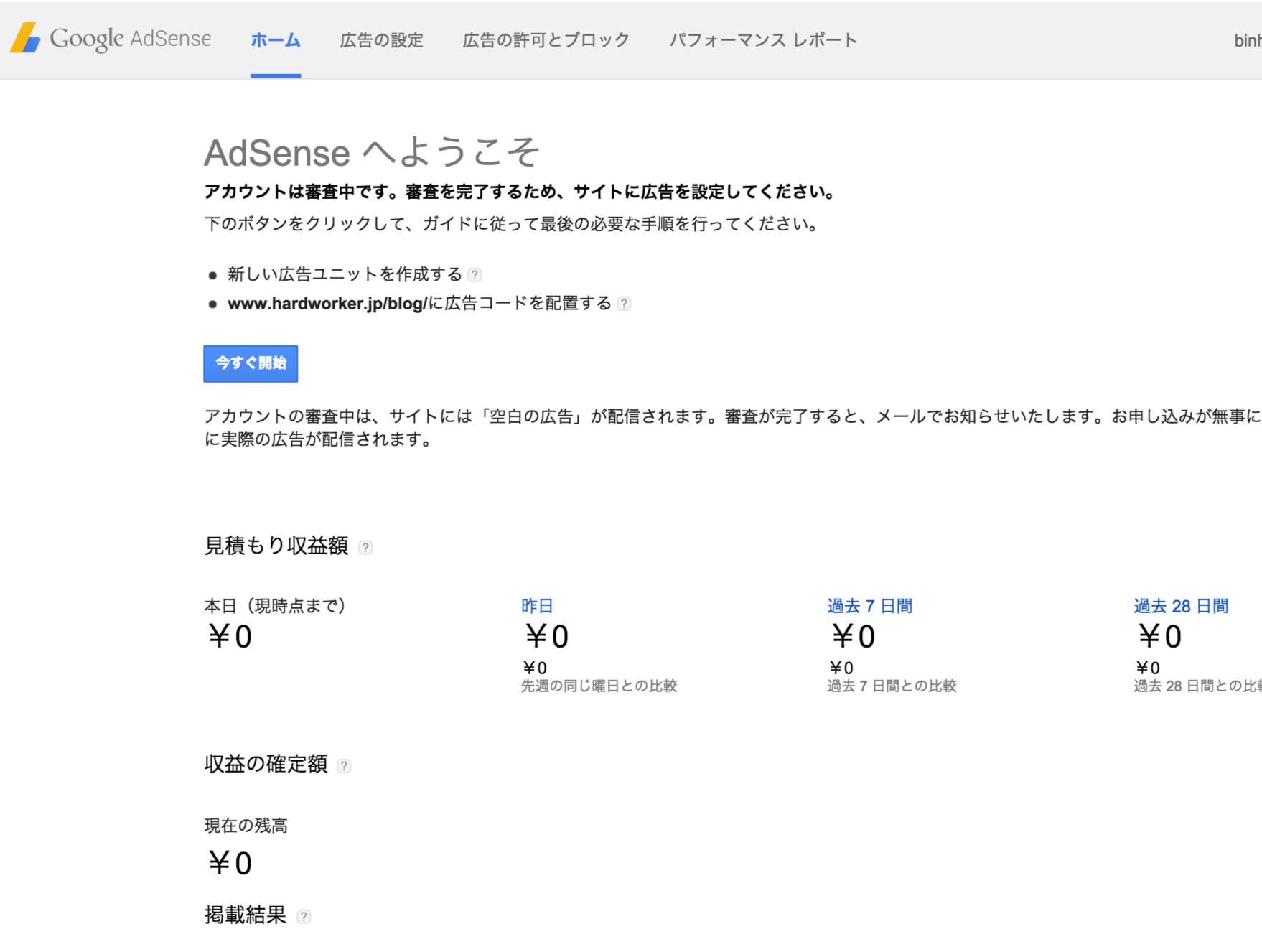The image size is (1262, 952).
Task: Go to パフォーマンス レポート tab
Action: (x=764, y=40)
